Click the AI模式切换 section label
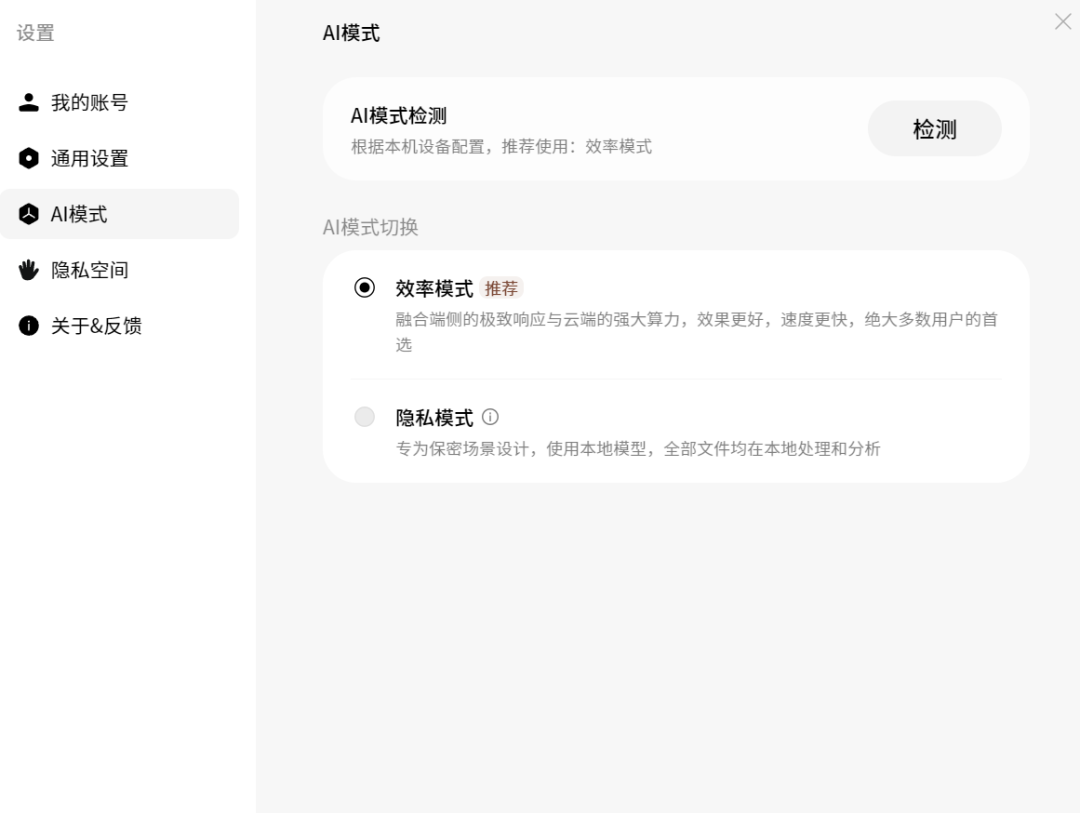 370,227
